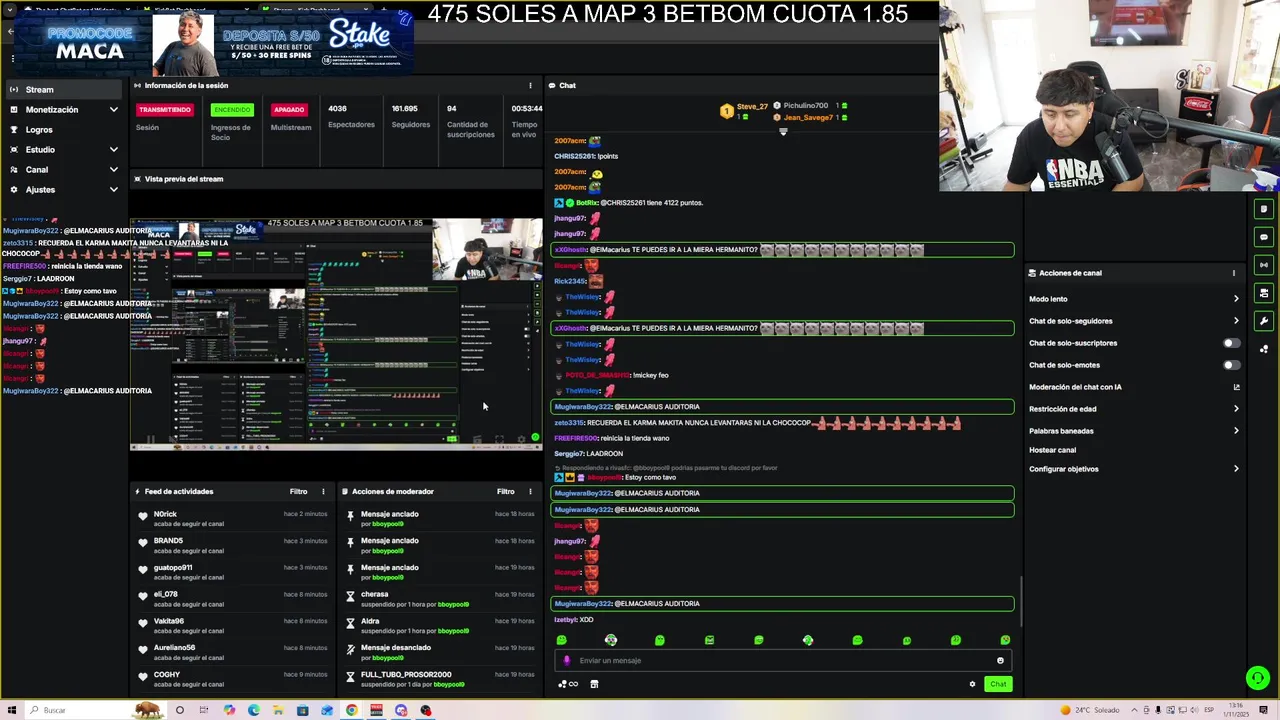The width and height of the screenshot is (1280, 720).
Task: Click the three-dots icon in right sidebar
Action: tap(1264, 349)
